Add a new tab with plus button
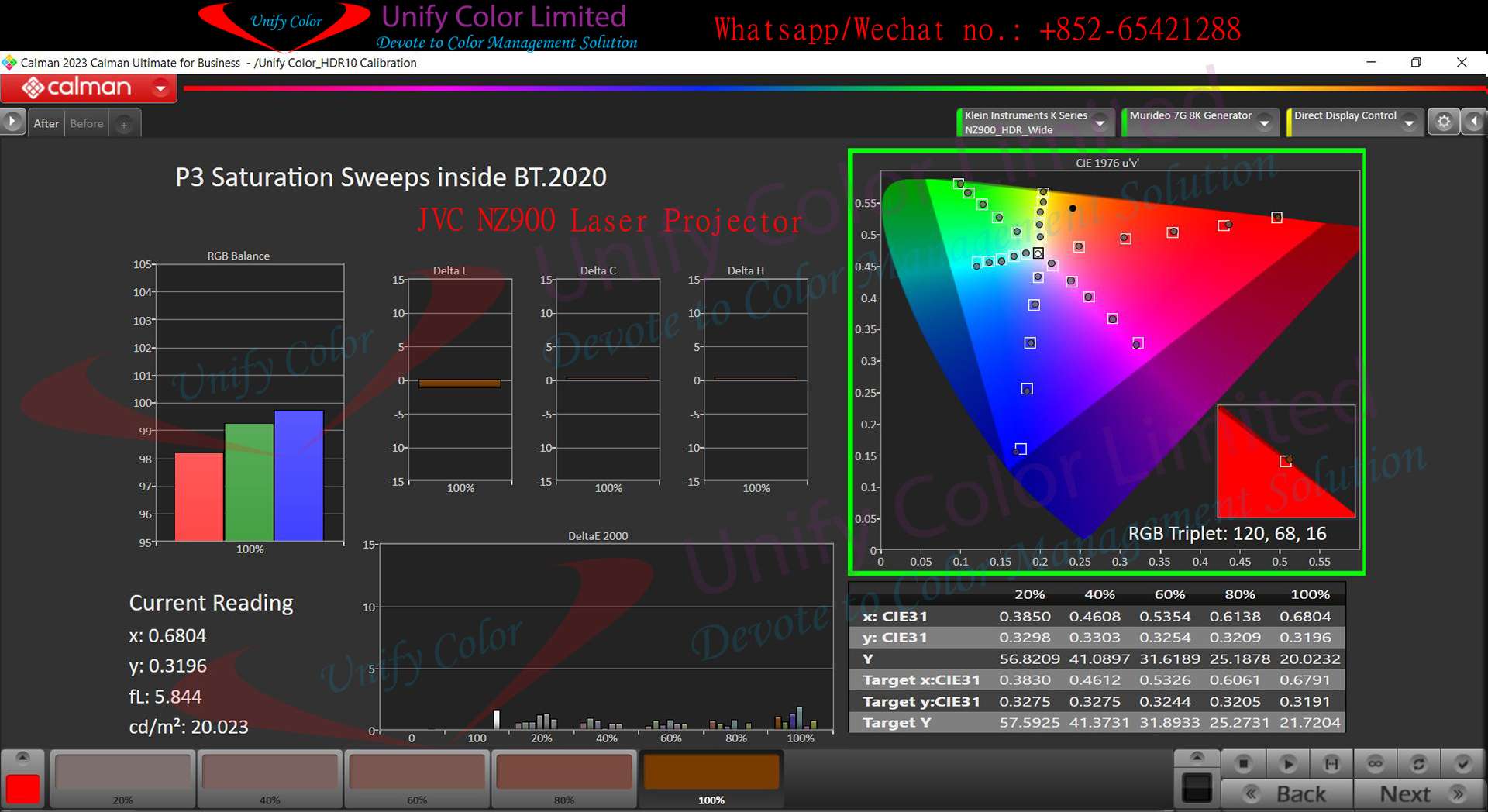This screenshot has height=812, width=1488. pyautogui.click(x=124, y=124)
